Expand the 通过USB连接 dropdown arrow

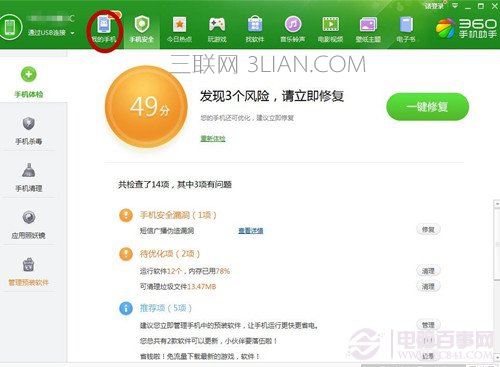(x=72, y=33)
